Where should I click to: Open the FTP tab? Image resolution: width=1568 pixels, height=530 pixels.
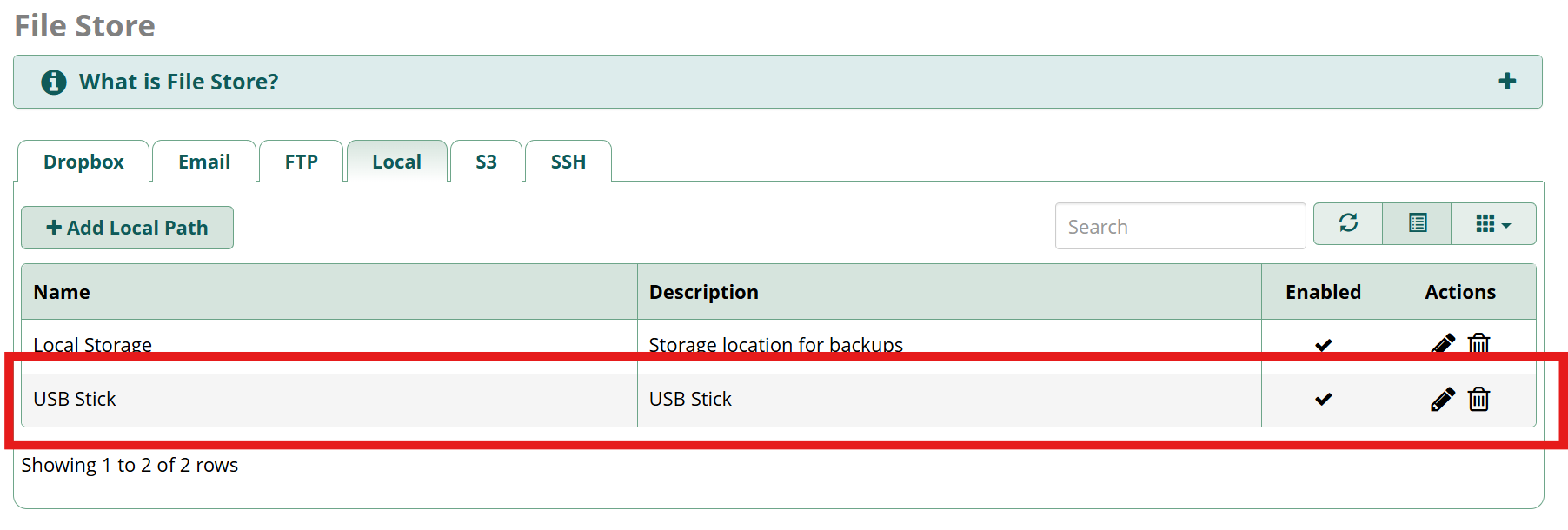tap(302, 162)
